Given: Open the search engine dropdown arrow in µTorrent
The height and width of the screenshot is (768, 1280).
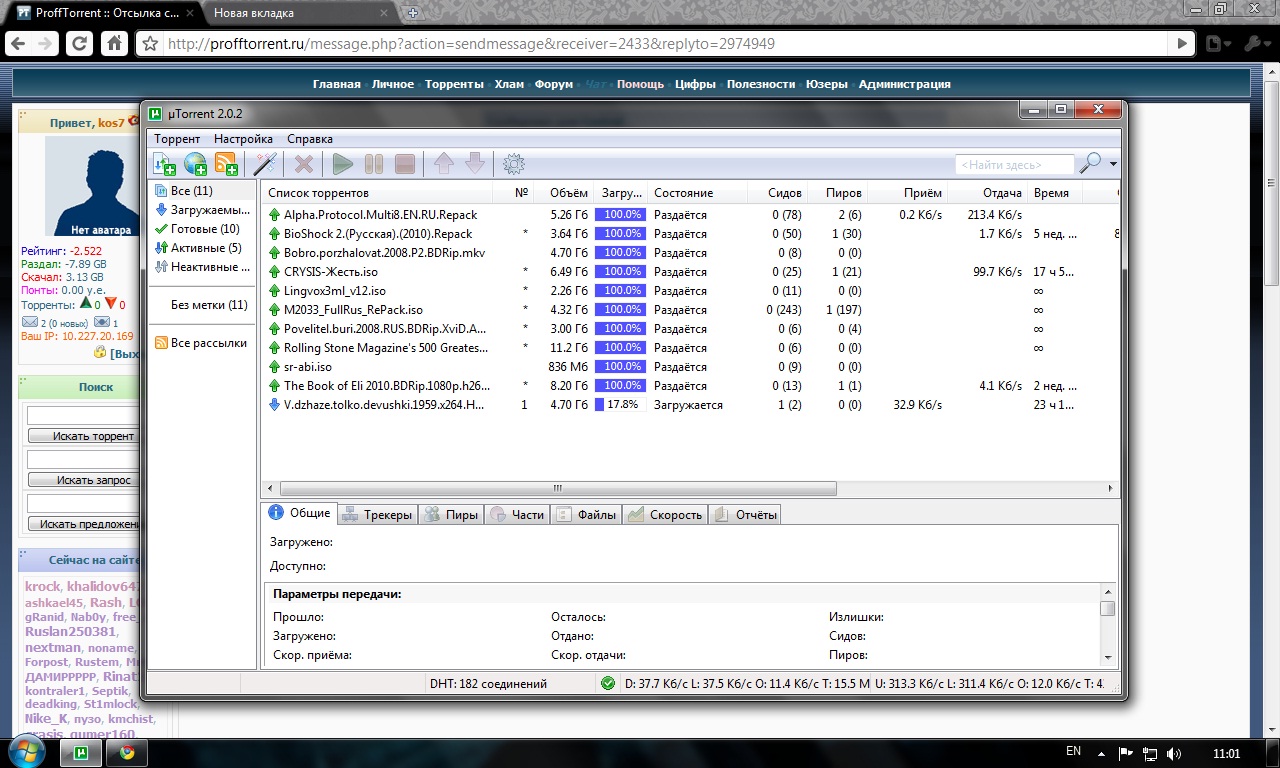Looking at the screenshot, I should [1113, 164].
